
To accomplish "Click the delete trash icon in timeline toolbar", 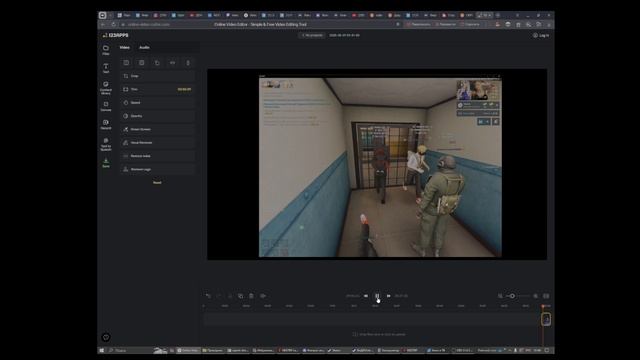I will (x=251, y=296).
